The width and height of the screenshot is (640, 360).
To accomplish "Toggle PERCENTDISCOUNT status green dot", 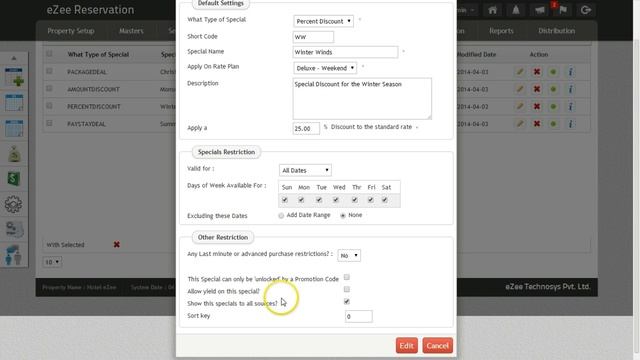I will tap(553, 107).
